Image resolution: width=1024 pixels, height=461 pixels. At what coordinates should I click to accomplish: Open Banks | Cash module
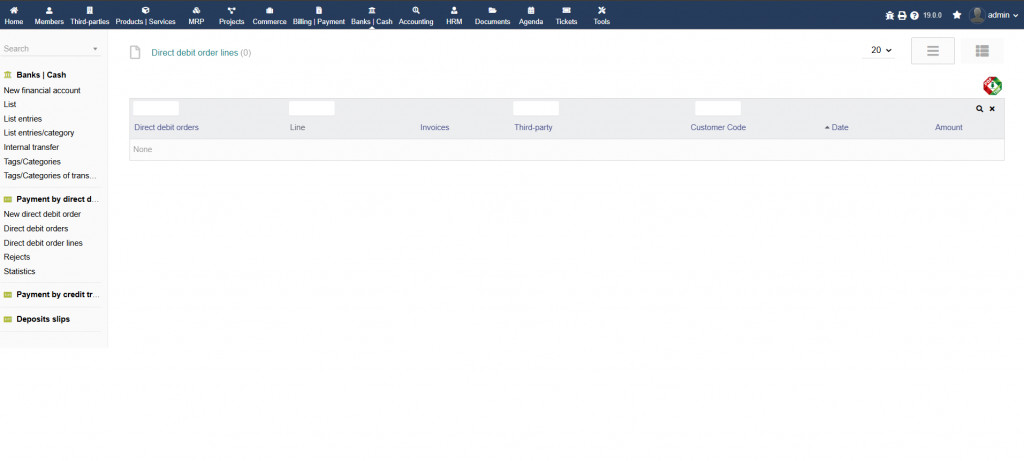(372, 15)
